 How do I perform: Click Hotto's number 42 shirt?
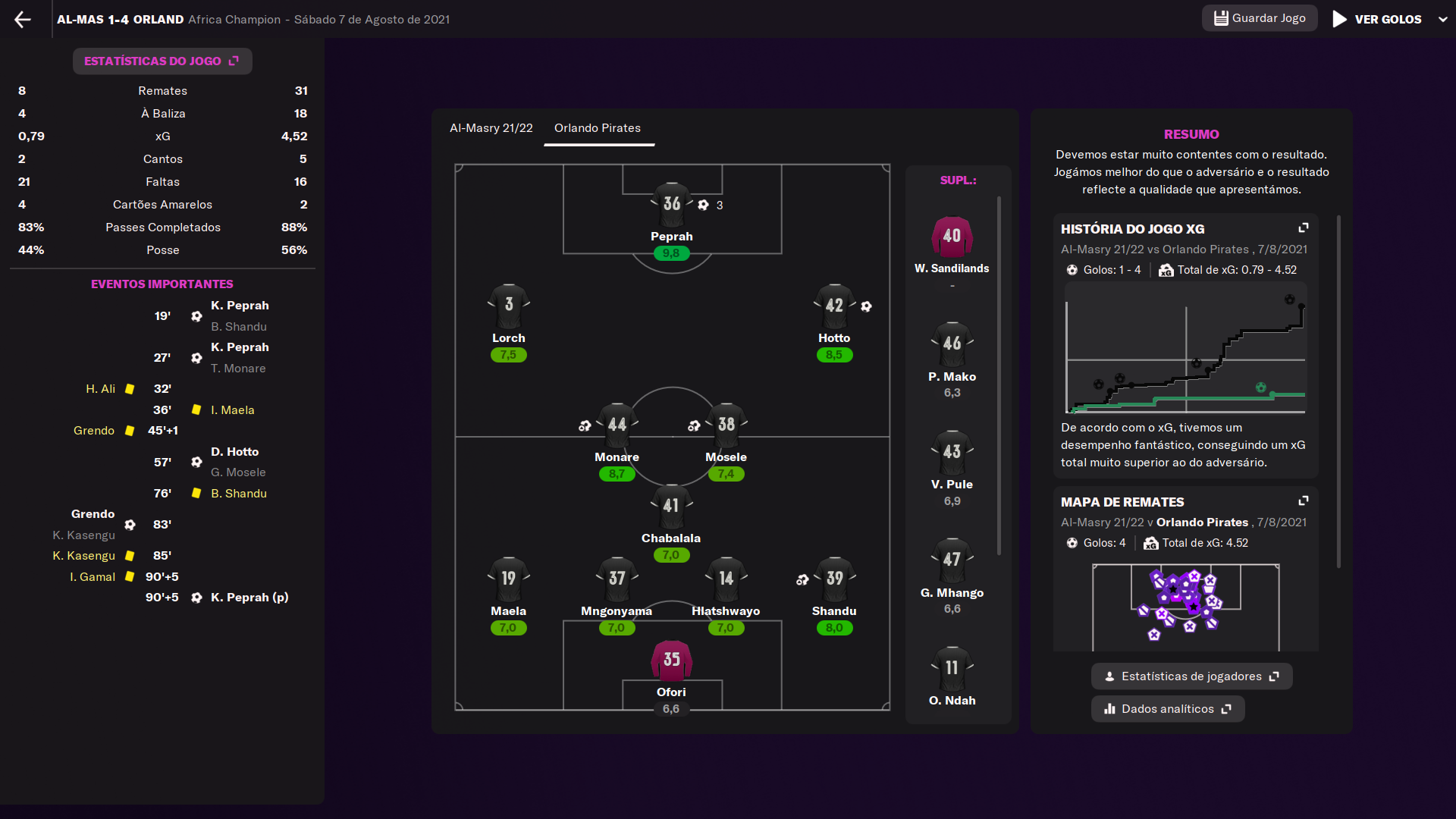point(834,306)
